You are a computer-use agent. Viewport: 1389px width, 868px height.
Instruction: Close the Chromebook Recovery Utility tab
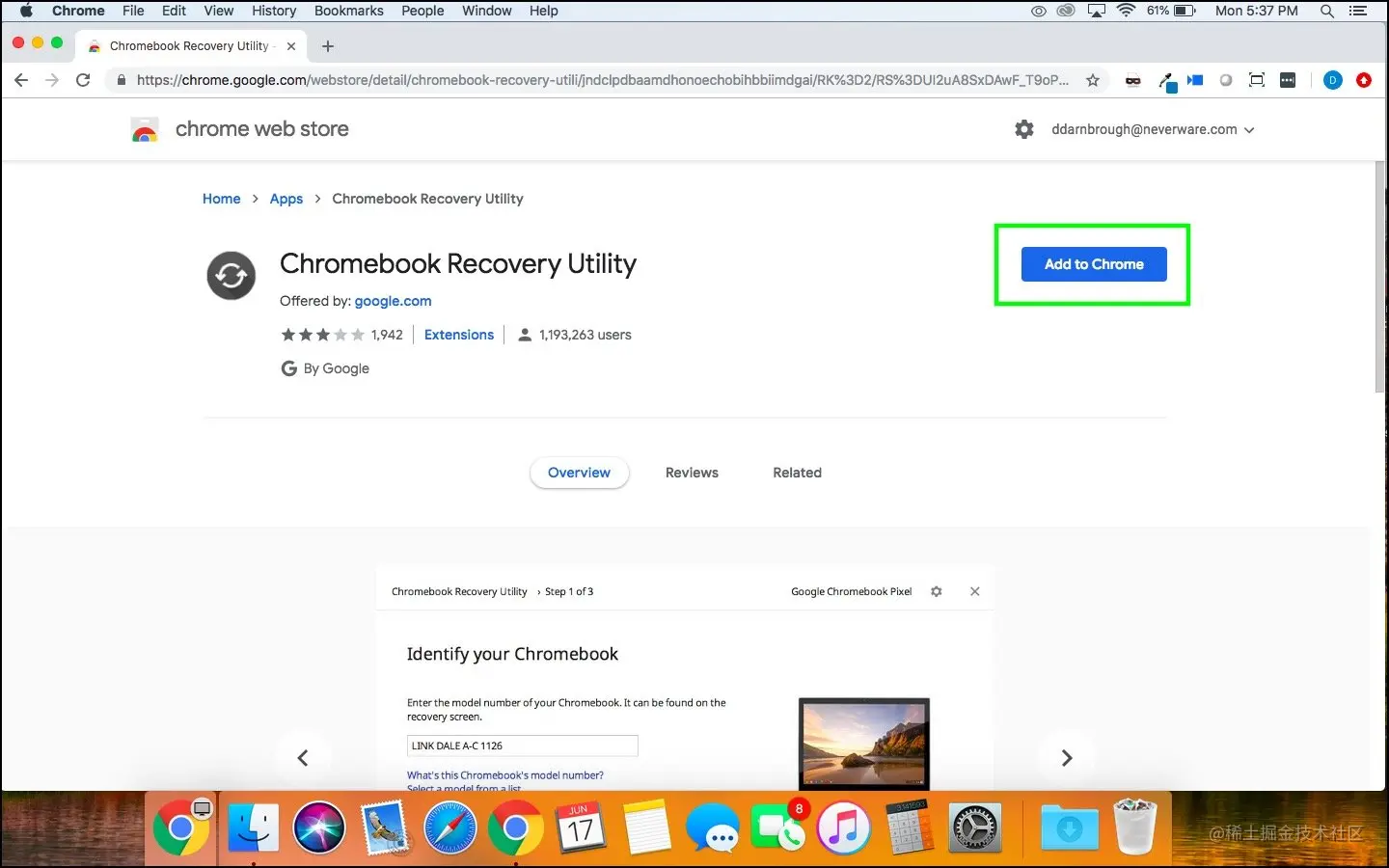[x=291, y=46]
